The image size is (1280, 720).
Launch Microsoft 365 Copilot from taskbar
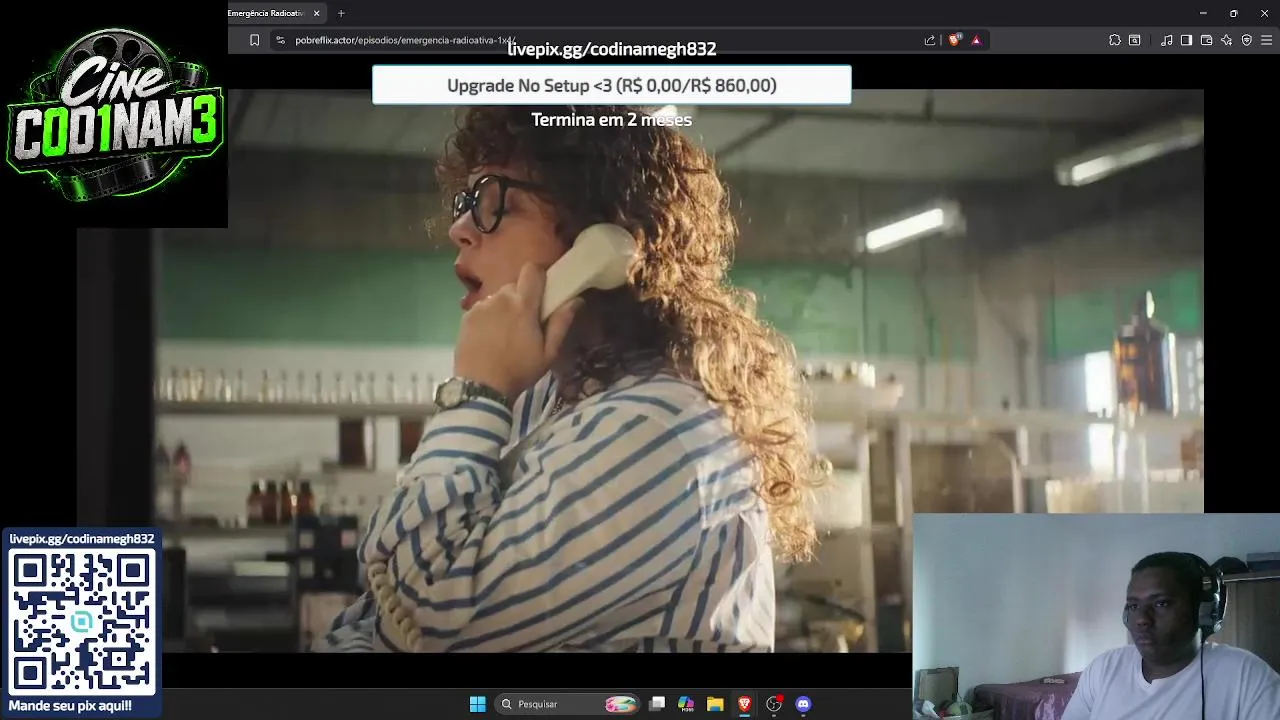[686, 704]
